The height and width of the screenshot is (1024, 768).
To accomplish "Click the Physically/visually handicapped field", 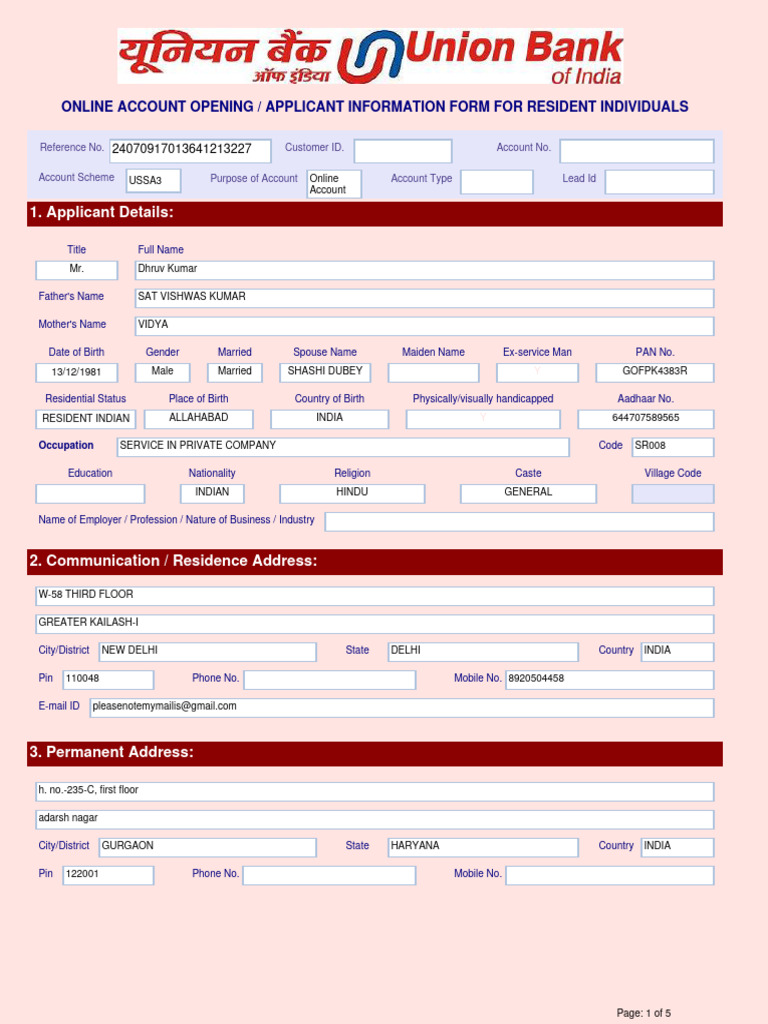I will (483, 419).
